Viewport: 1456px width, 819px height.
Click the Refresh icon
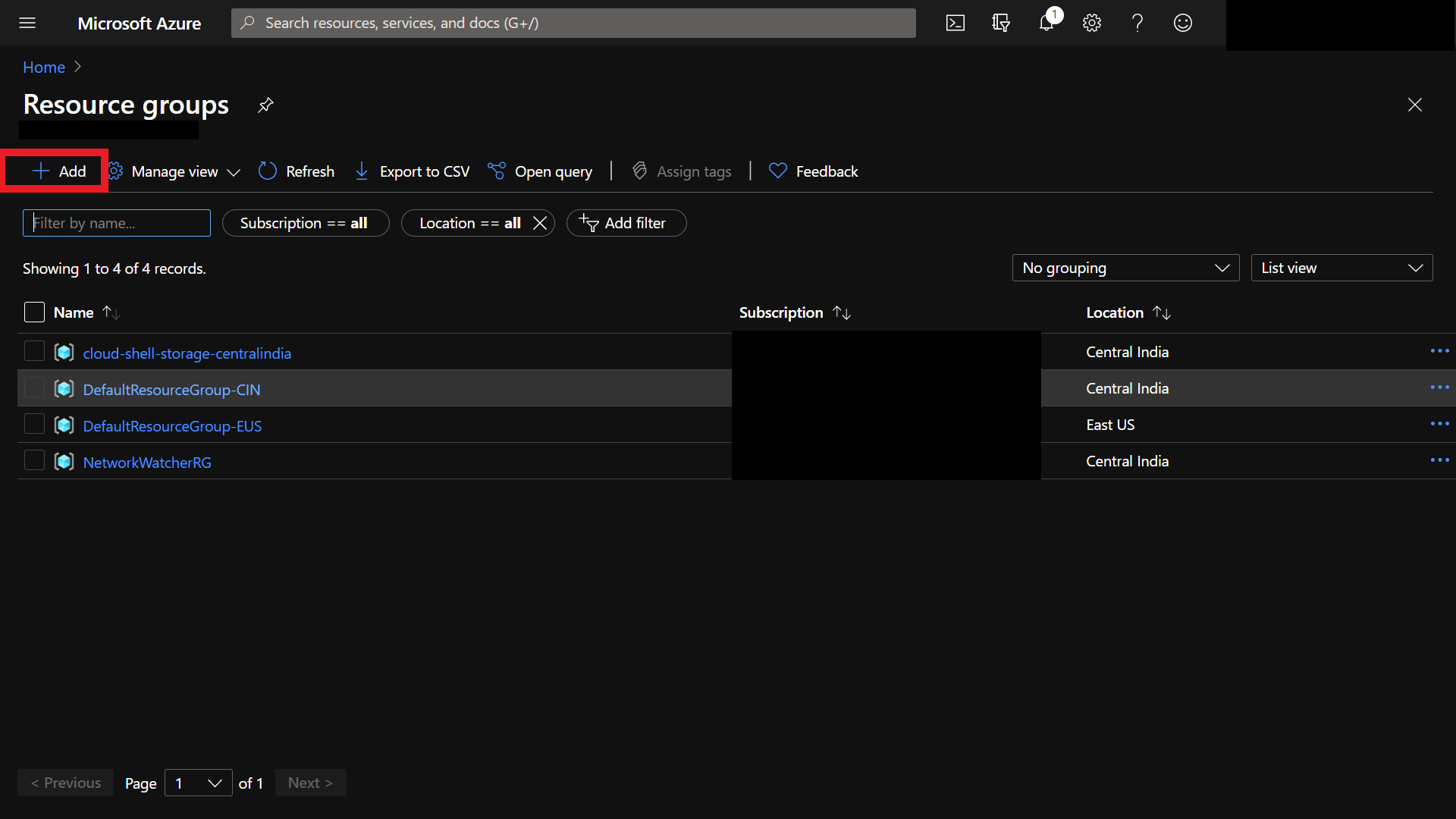[266, 170]
